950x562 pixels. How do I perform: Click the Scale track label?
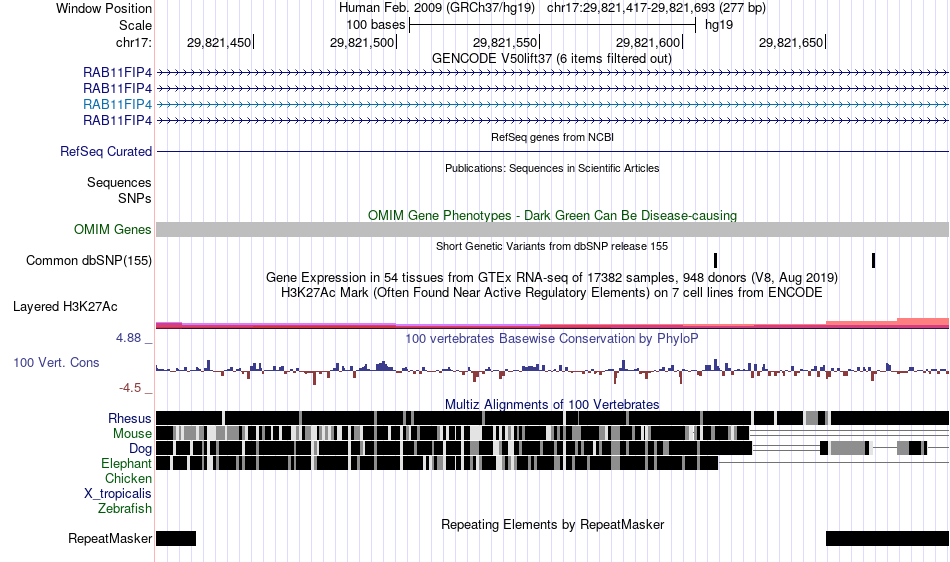(x=135, y=25)
